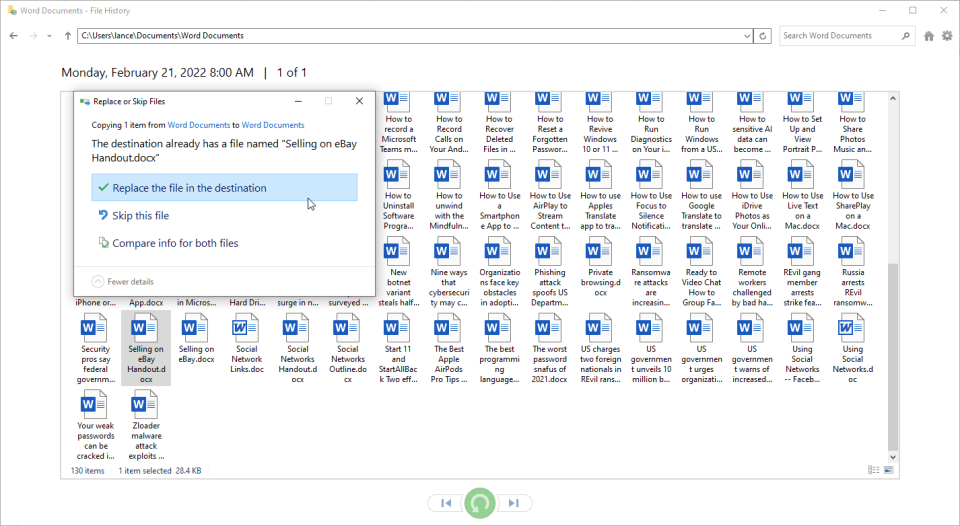
Task: Select How to Run Diagnostics on Your file
Action: tap(651, 122)
